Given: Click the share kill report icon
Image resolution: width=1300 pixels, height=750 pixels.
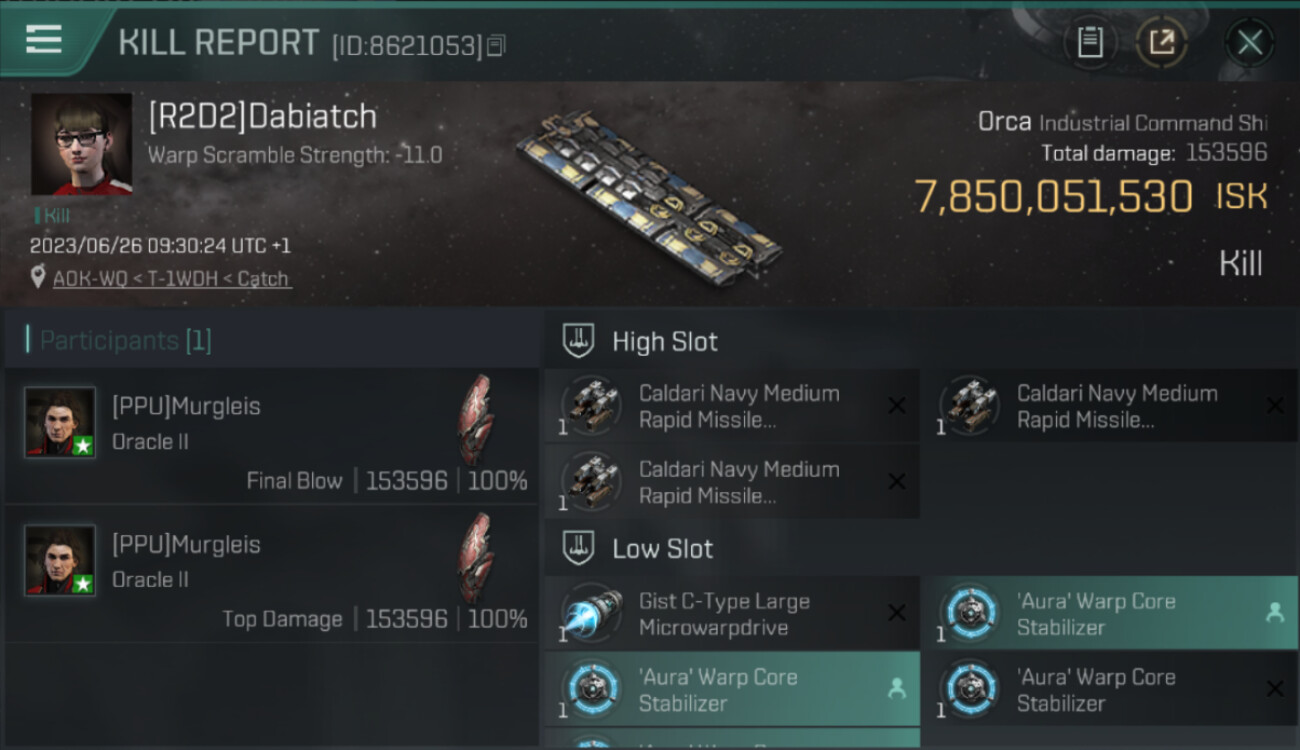Looking at the screenshot, I should pos(1162,42).
